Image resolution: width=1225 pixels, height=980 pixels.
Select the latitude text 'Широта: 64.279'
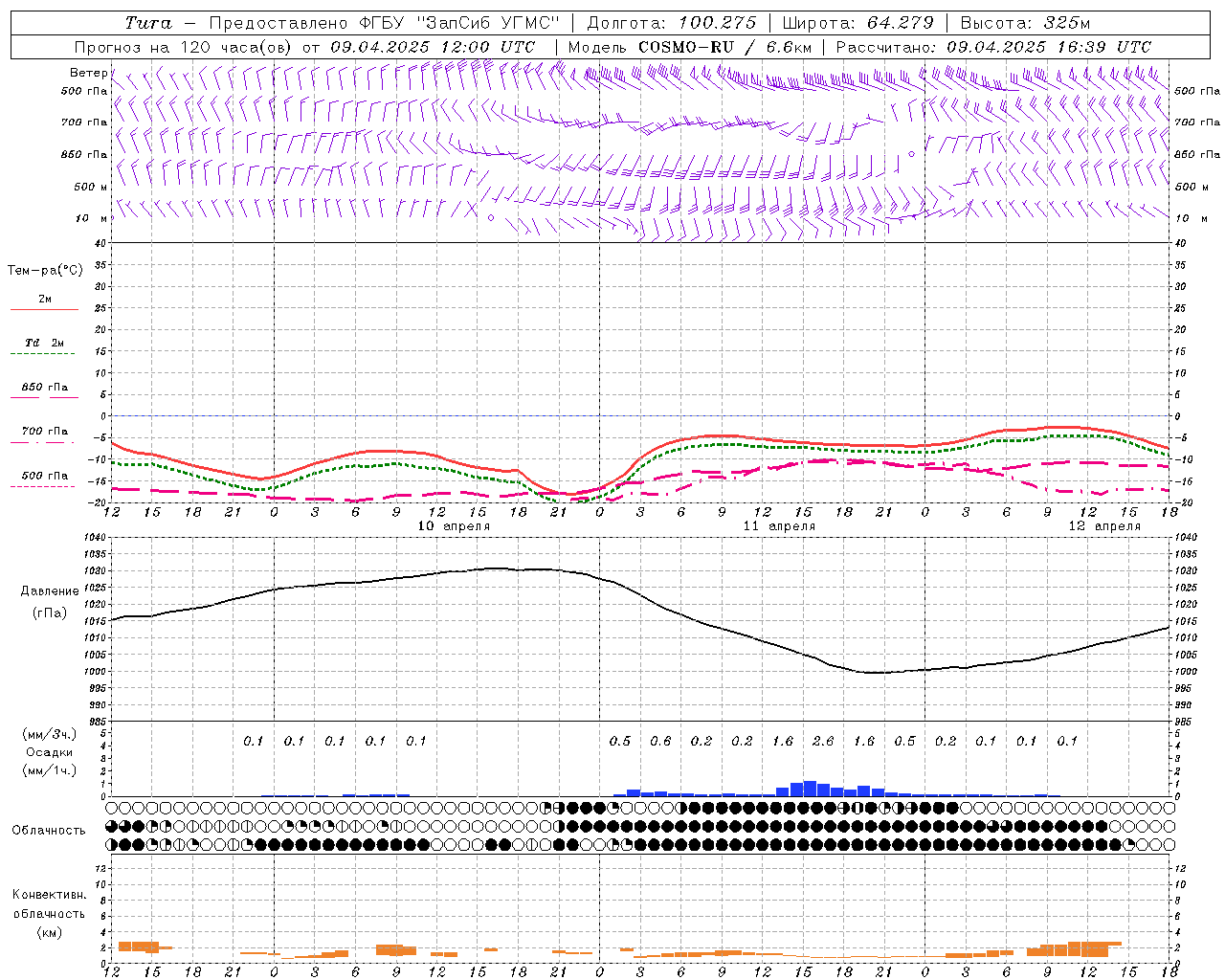pos(857,23)
